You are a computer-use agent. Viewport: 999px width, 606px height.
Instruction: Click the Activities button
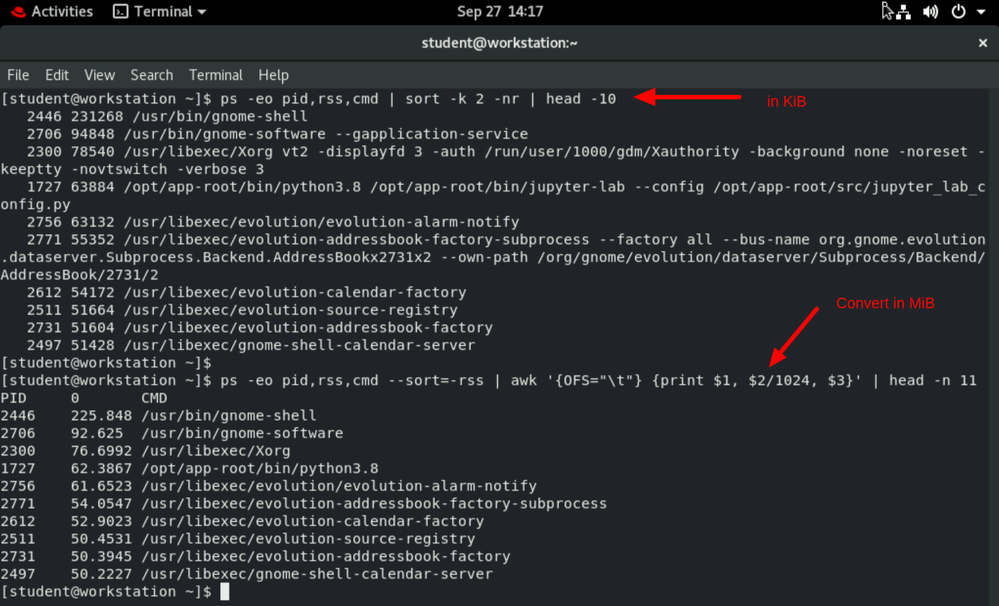pyautogui.click(x=62, y=12)
